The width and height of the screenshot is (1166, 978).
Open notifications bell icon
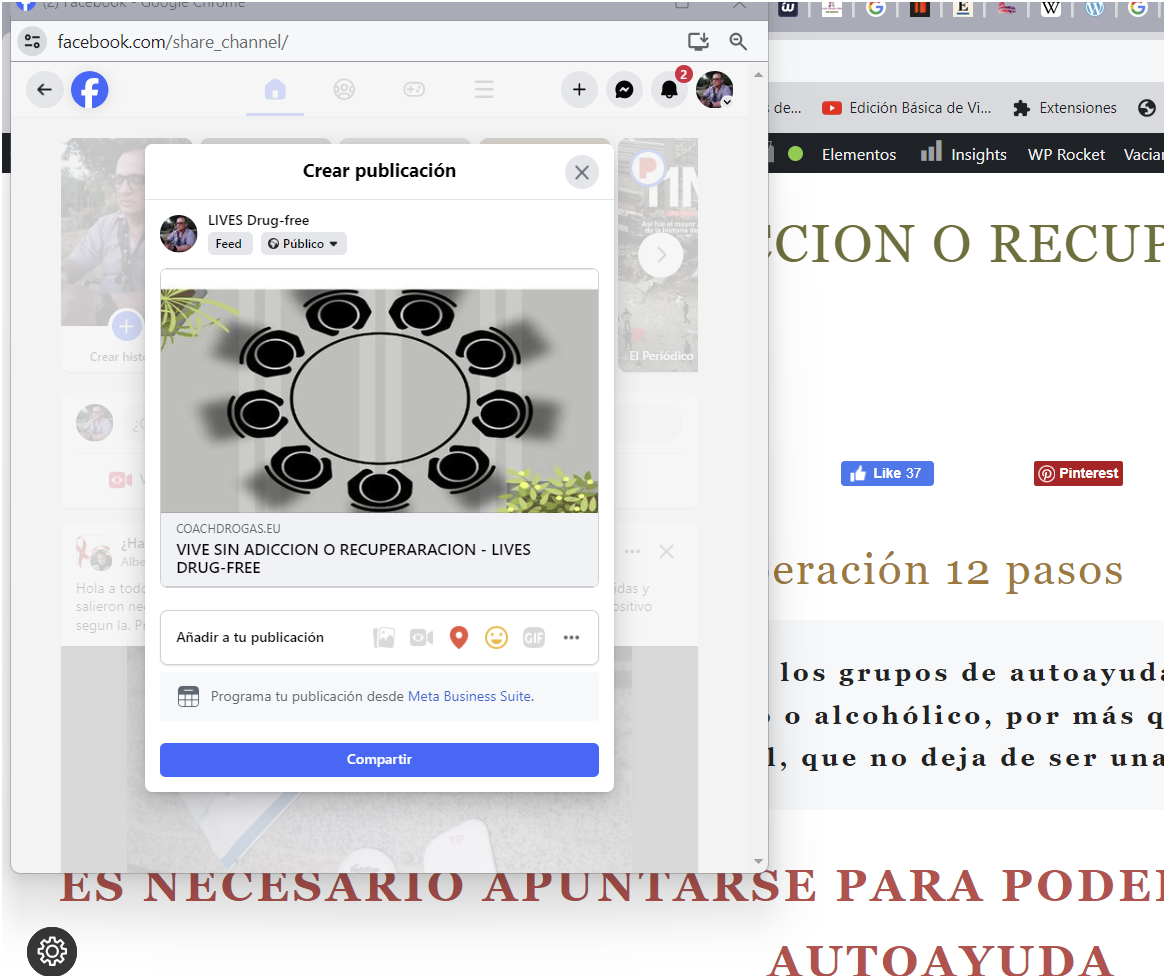coord(669,90)
